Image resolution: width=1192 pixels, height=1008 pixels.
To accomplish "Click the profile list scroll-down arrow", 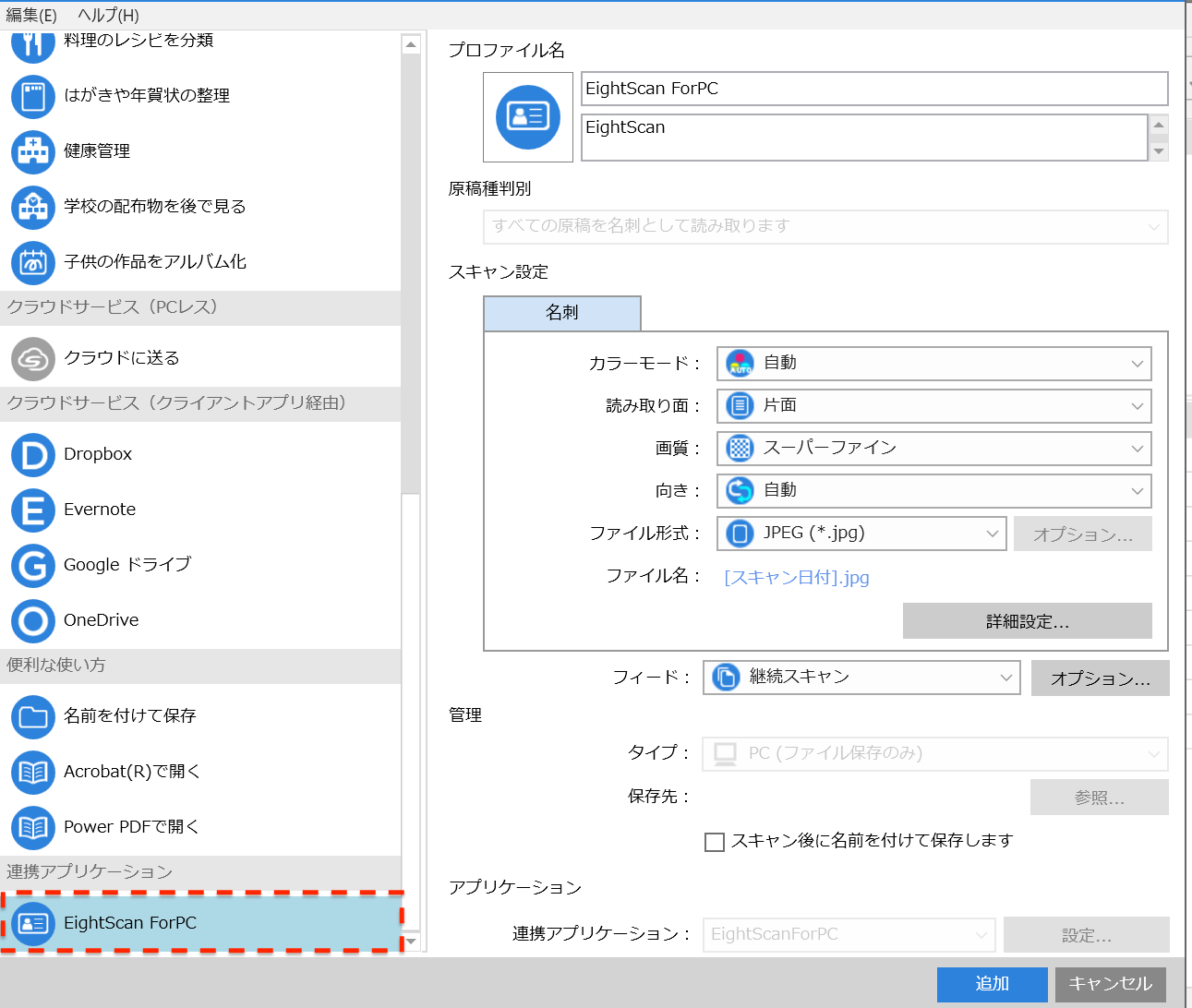I will click(411, 942).
